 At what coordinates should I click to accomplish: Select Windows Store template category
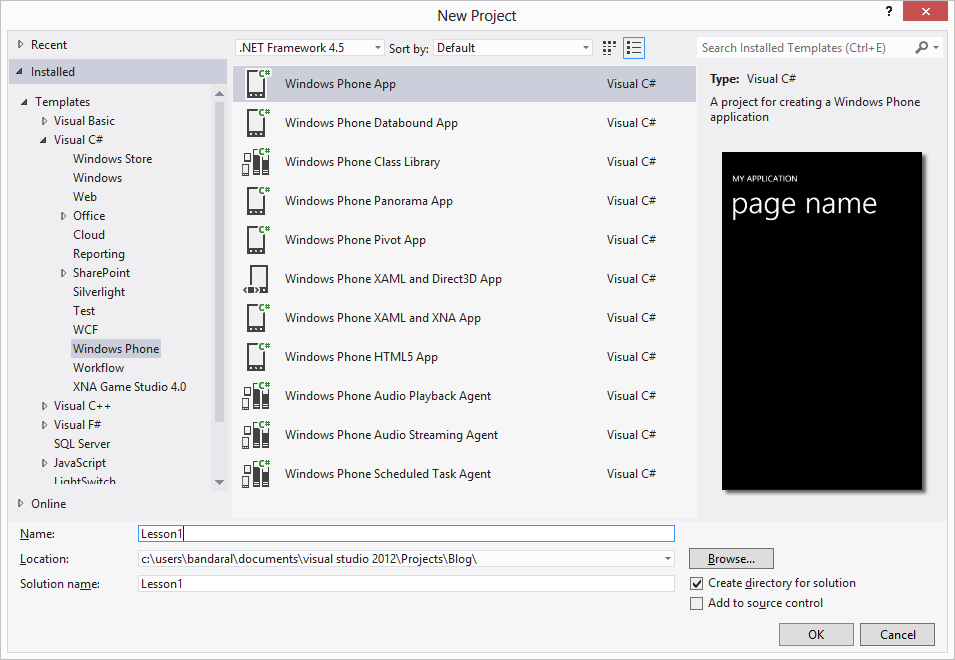[113, 158]
